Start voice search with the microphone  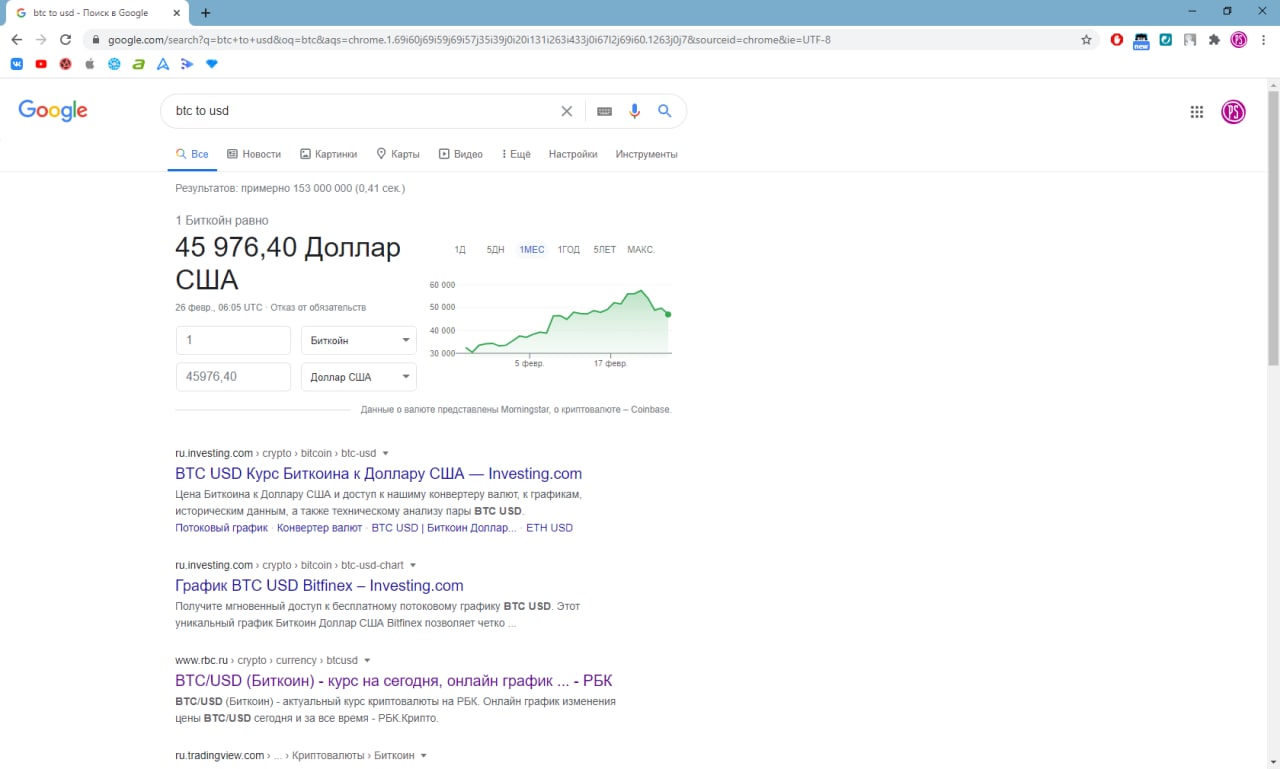634,111
